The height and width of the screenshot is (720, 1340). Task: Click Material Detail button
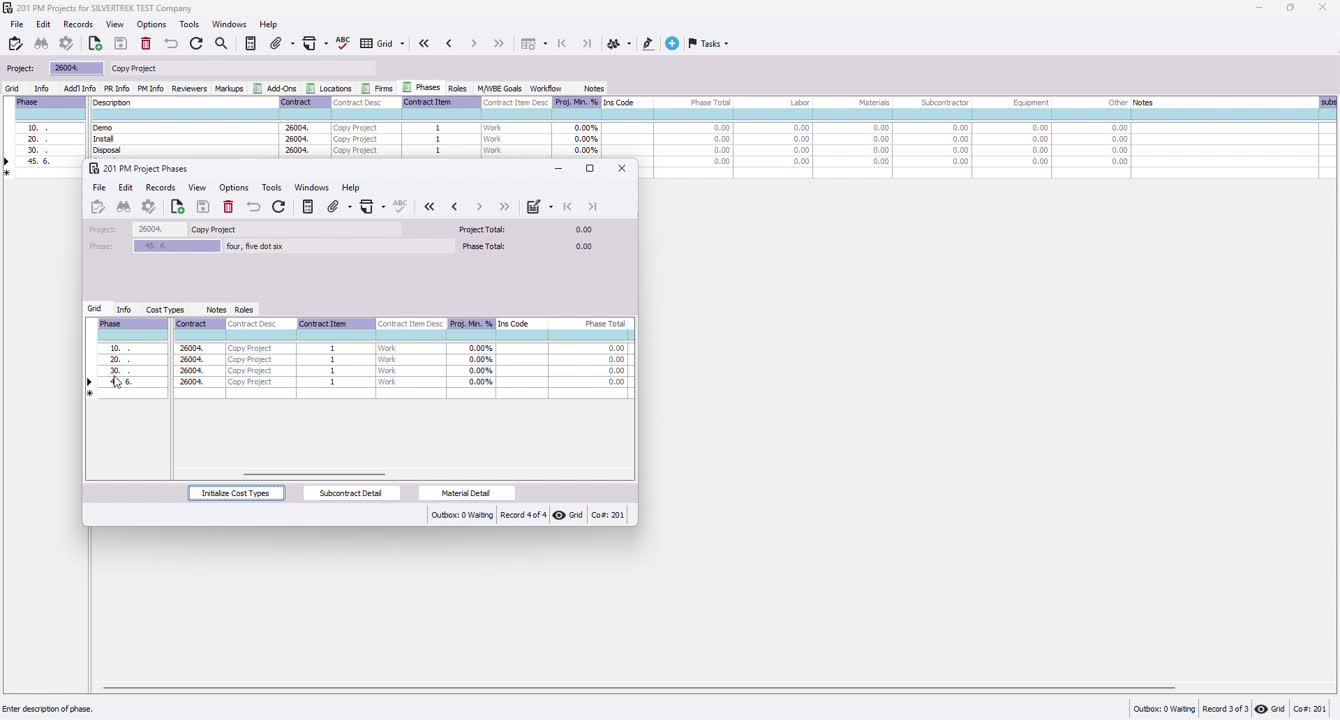[465, 494]
